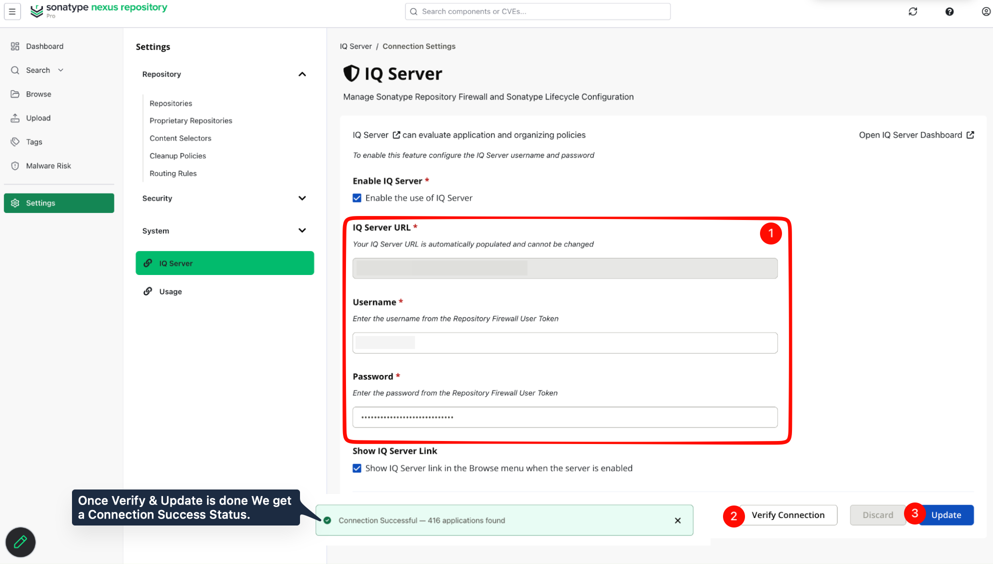Open Repositories settings item

click(x=170, y=103)
